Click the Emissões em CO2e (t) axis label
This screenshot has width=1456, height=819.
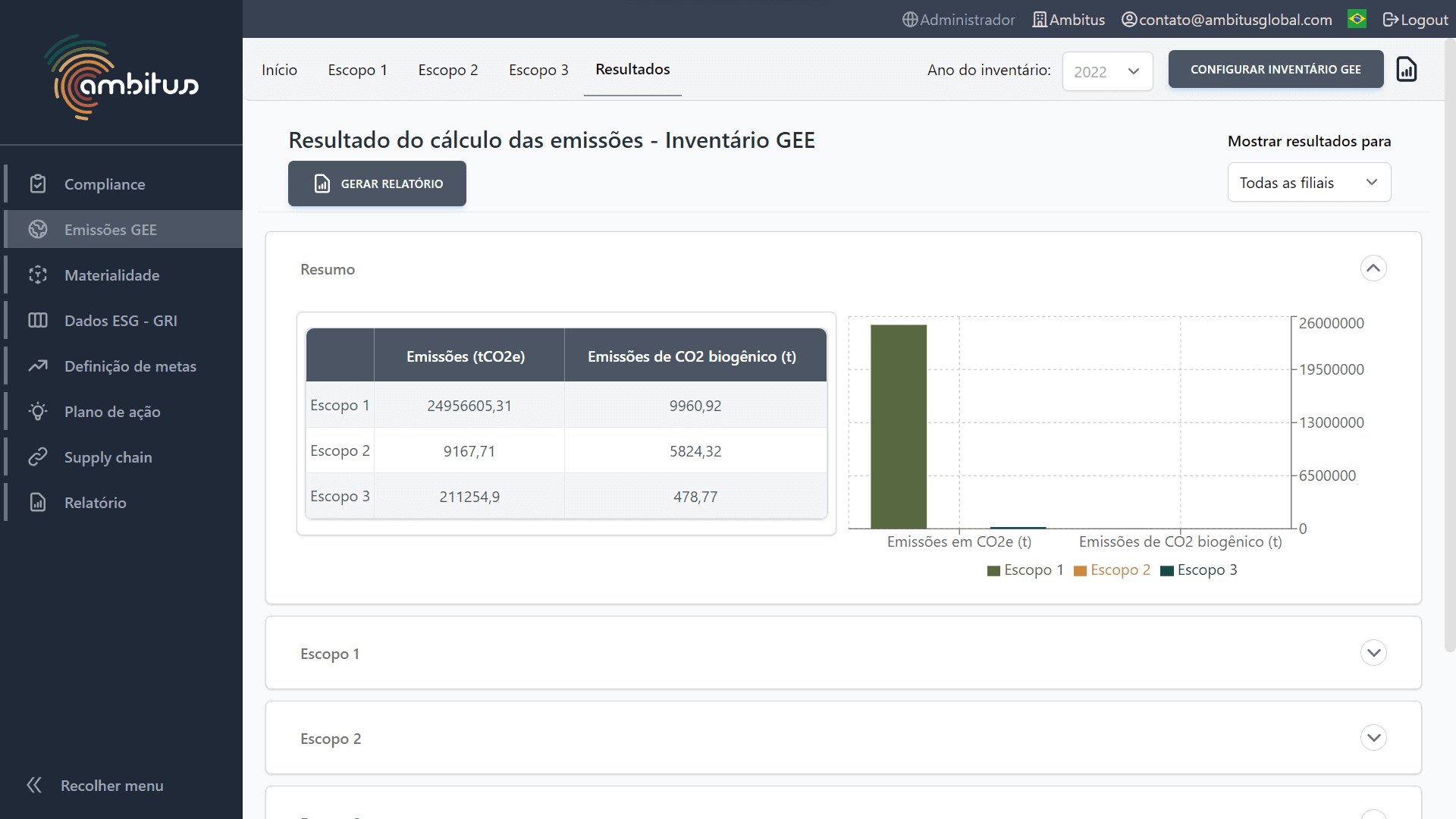coord(959,541)
